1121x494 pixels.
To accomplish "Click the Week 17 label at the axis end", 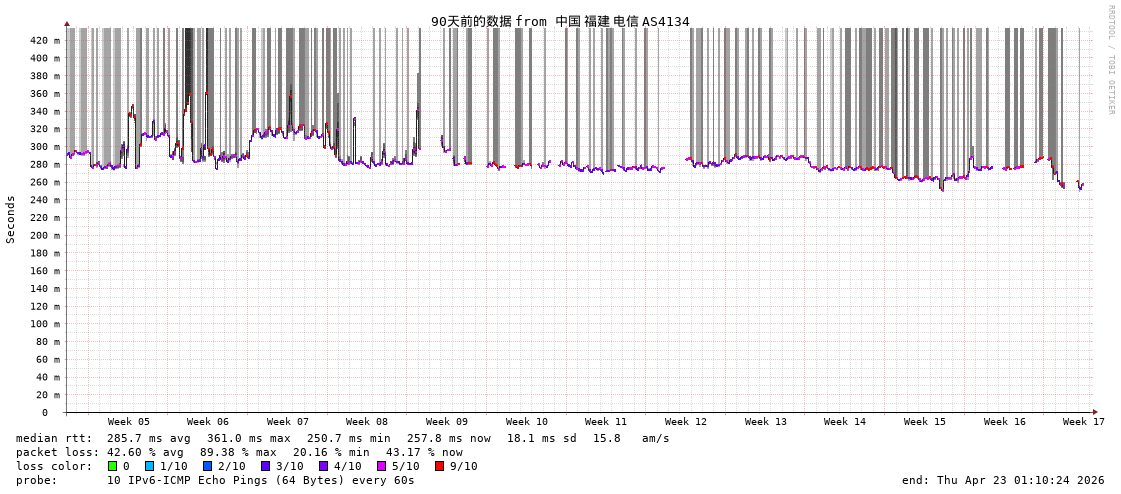I will (x=1084, y=422).
